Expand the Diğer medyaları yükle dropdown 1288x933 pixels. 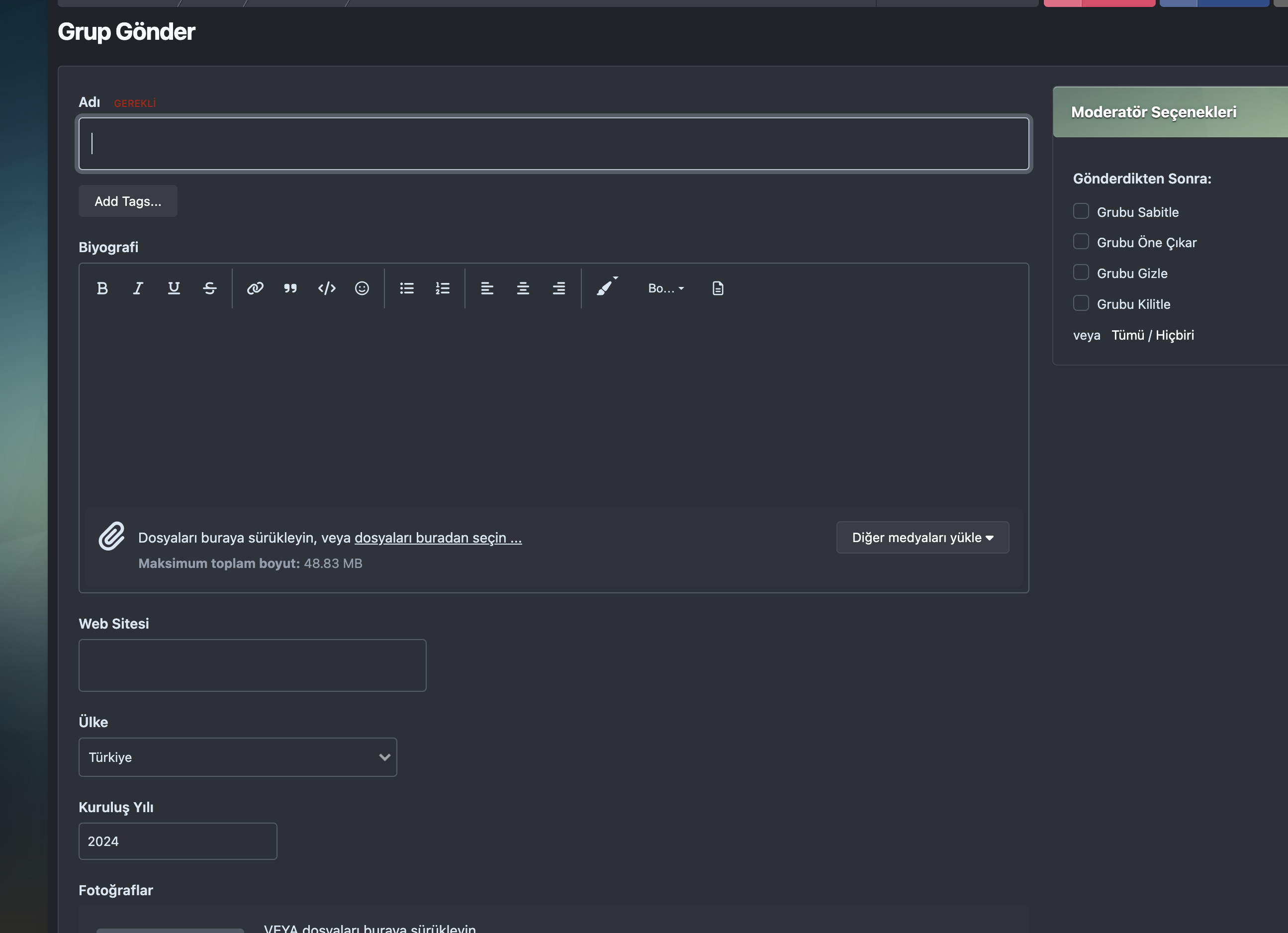point(922,537)
